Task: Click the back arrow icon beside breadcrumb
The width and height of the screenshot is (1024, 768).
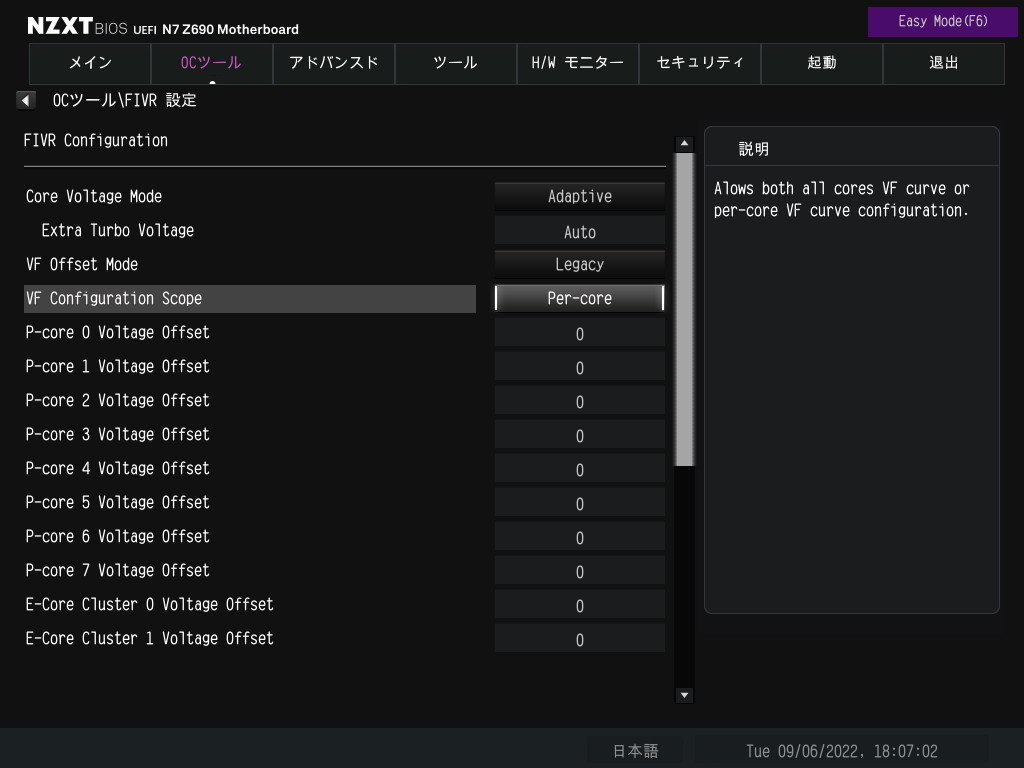Action: pos(26,100)
